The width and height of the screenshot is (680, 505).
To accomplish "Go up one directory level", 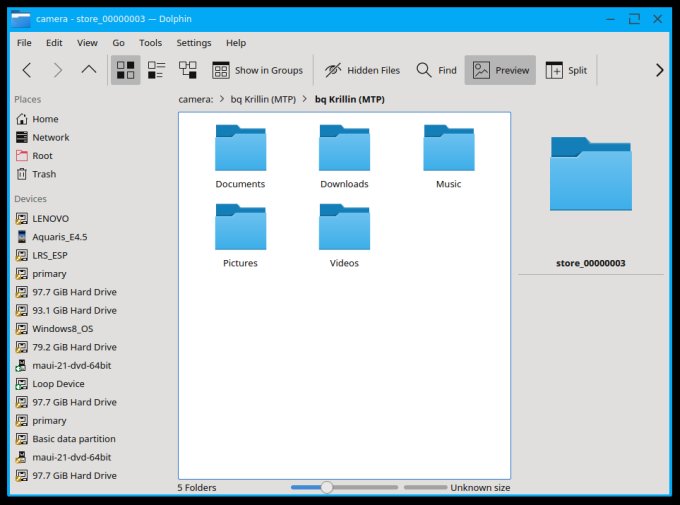I will [89, 70].
